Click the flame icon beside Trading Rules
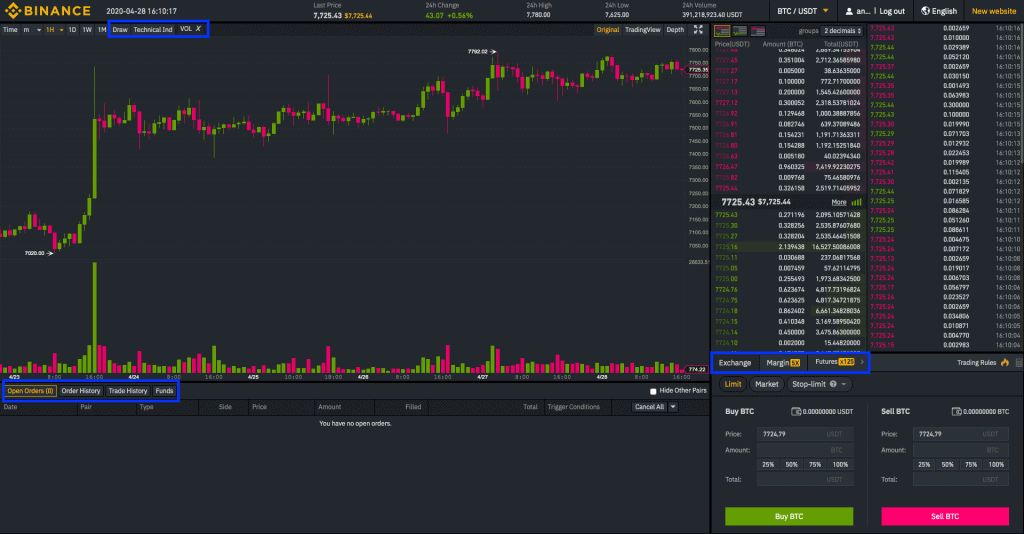Screen dimensions: 1024x534 coord(1005,362)
